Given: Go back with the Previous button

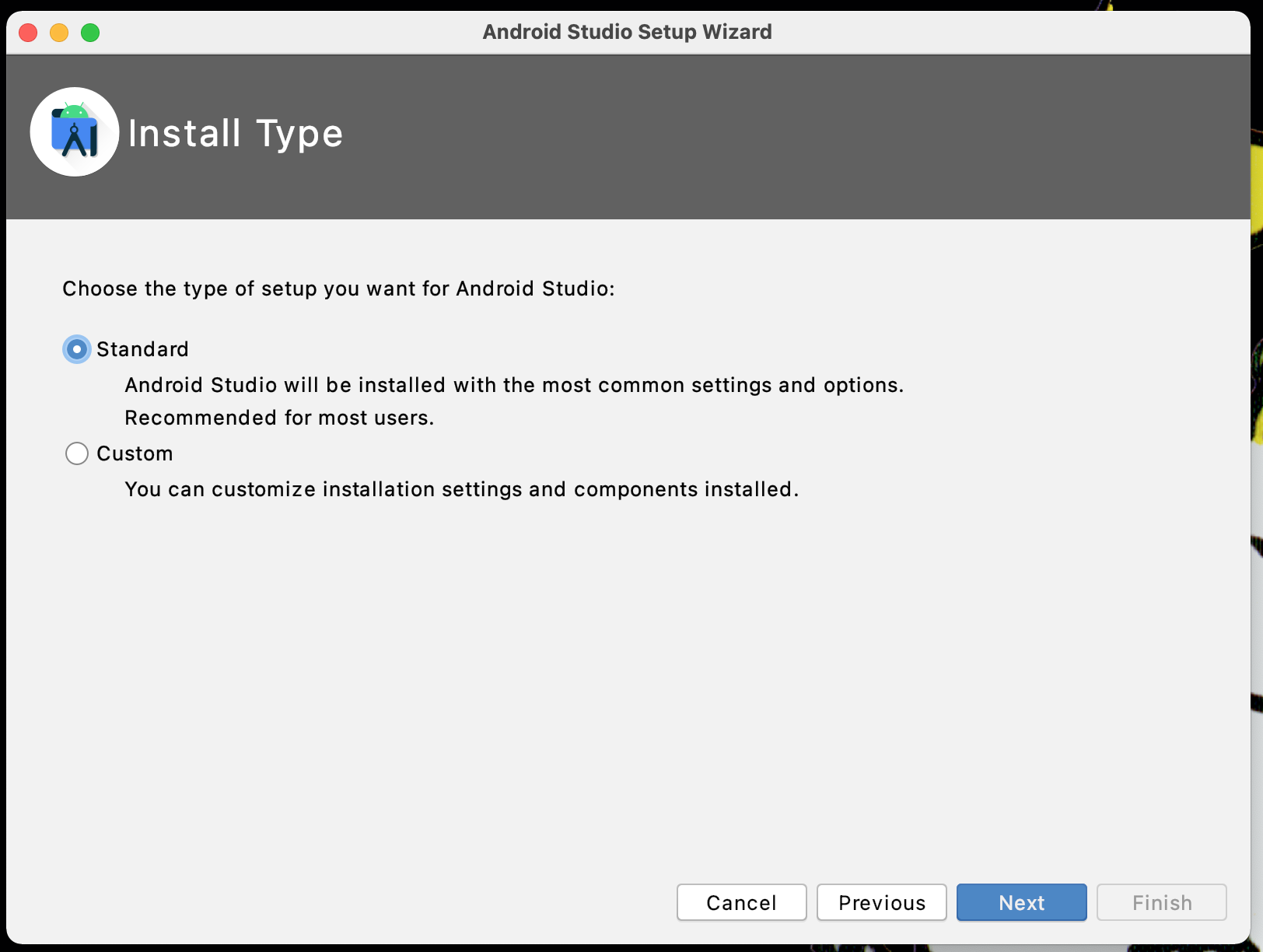Looking at the screenshot, I should tap(881, 902).
